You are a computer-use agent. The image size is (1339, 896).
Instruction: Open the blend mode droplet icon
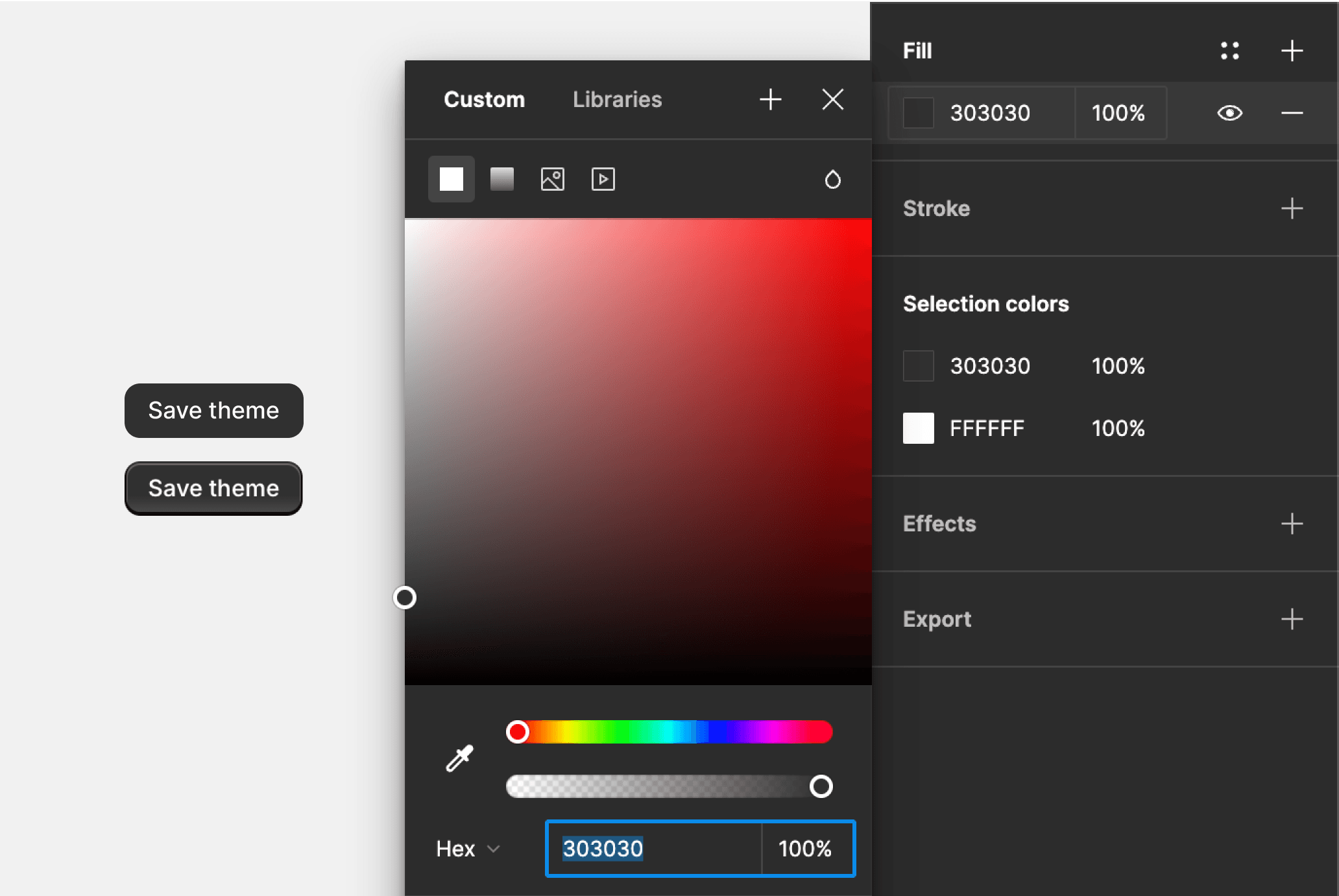coord(832,179)
